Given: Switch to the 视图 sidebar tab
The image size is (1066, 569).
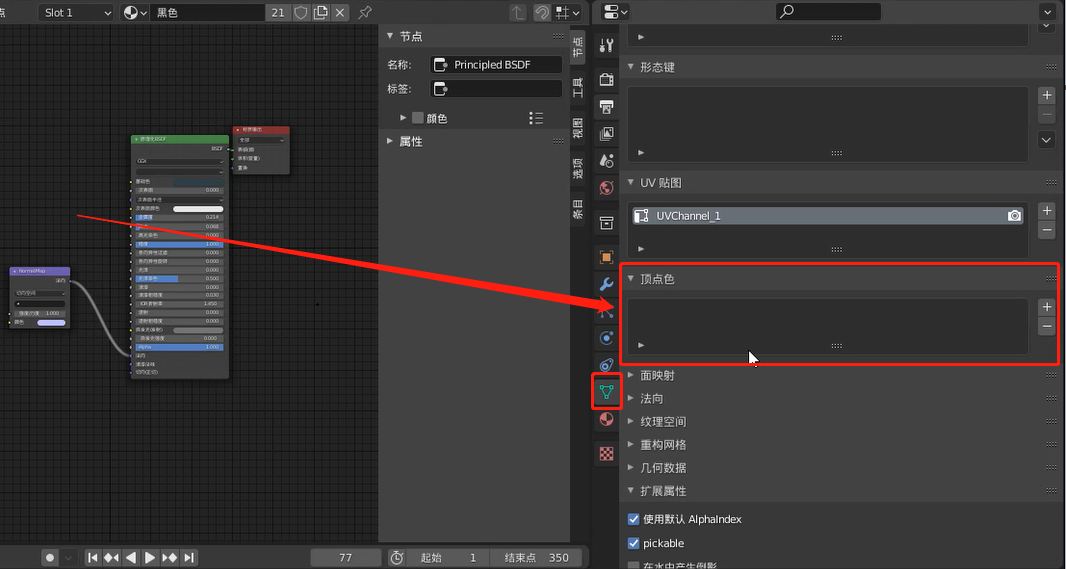Looking at the screenshot, I should pos(577,127).
